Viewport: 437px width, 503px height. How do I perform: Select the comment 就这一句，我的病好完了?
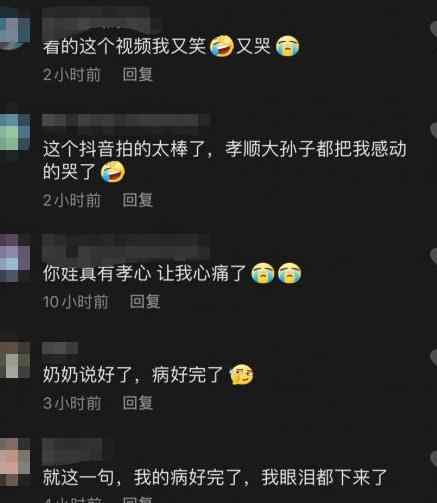215,477
